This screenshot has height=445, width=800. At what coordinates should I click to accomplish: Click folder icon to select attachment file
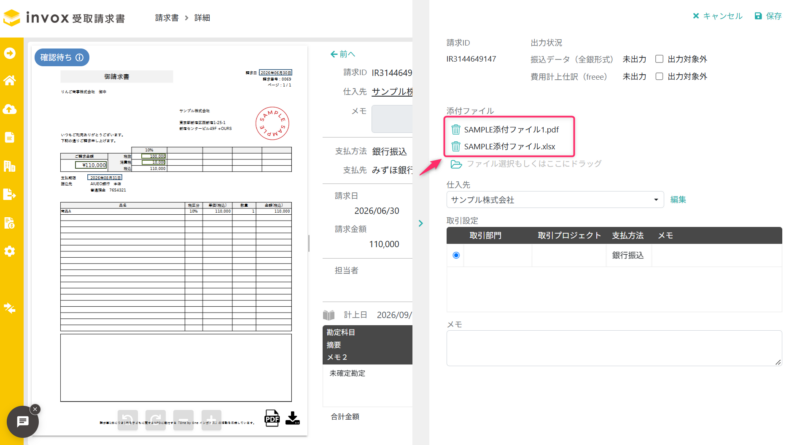pyautogui.click(x=456, y=164)
